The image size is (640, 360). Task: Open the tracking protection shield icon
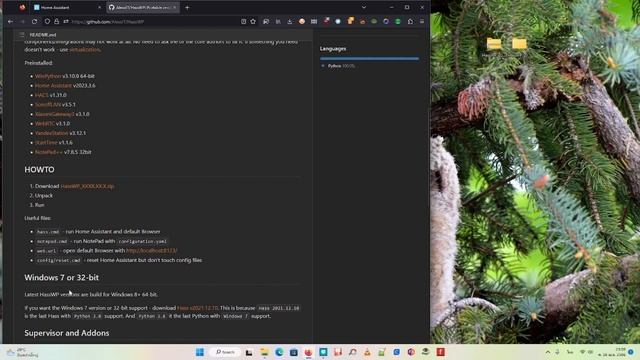click(47, 22)
